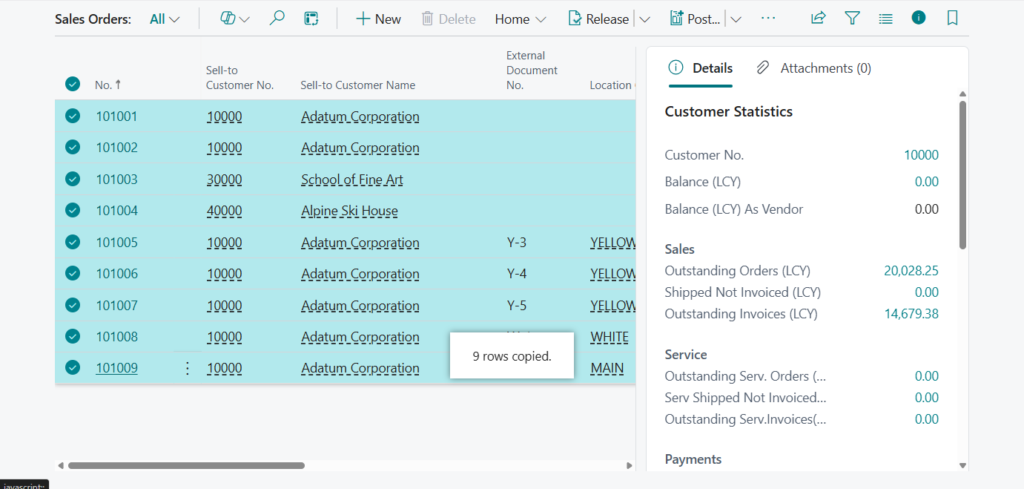The height and width of the screenshot is (489, 1024).
Task: Deselect row checkbox for order 101003
Action: (x=72, y=179)
